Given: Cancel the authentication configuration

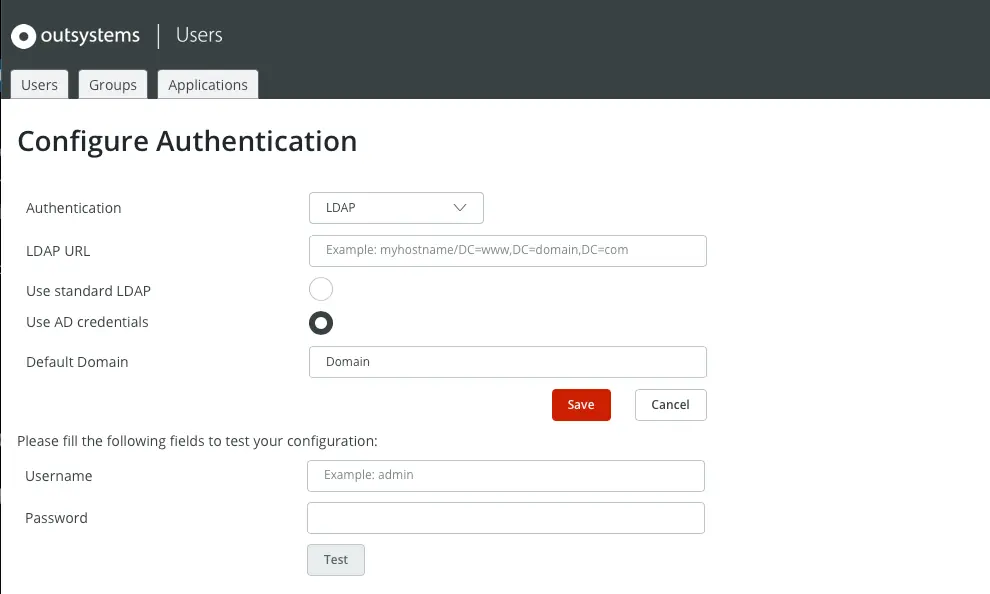Looking at the screenshot, I should pyautogui.click(x=670, y=405).
